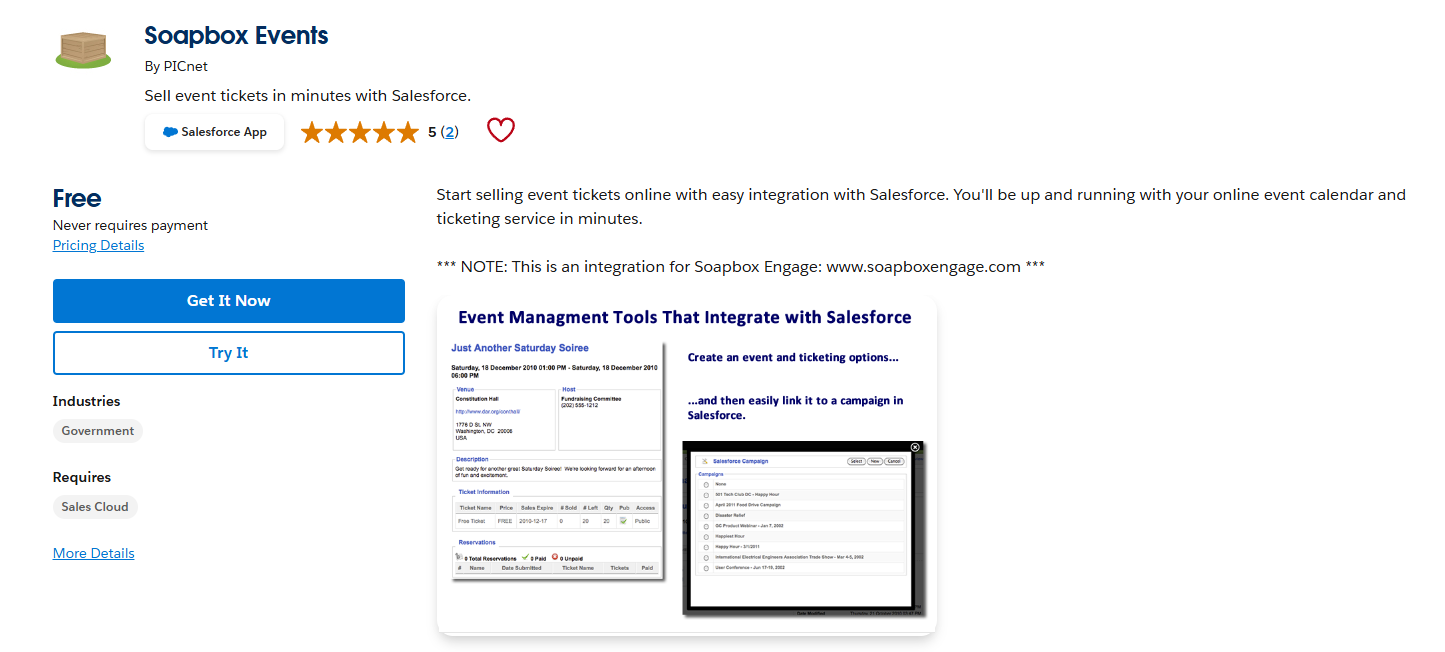Click the Requires heading
Viewport: 1445px width, 652px height.
tap(82, 477)
